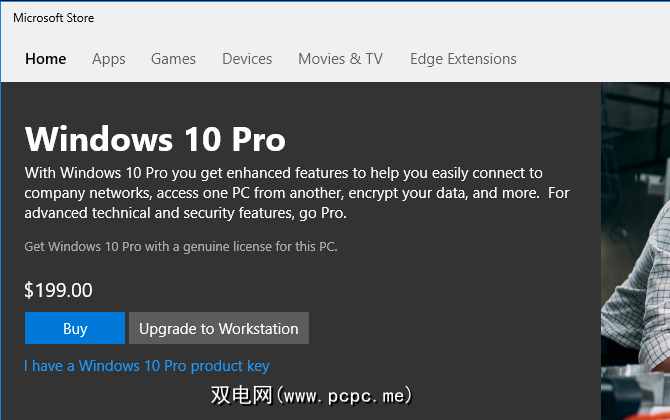
Task: Follow the Windows 10 Pro product key link
Action: point(147,366)
